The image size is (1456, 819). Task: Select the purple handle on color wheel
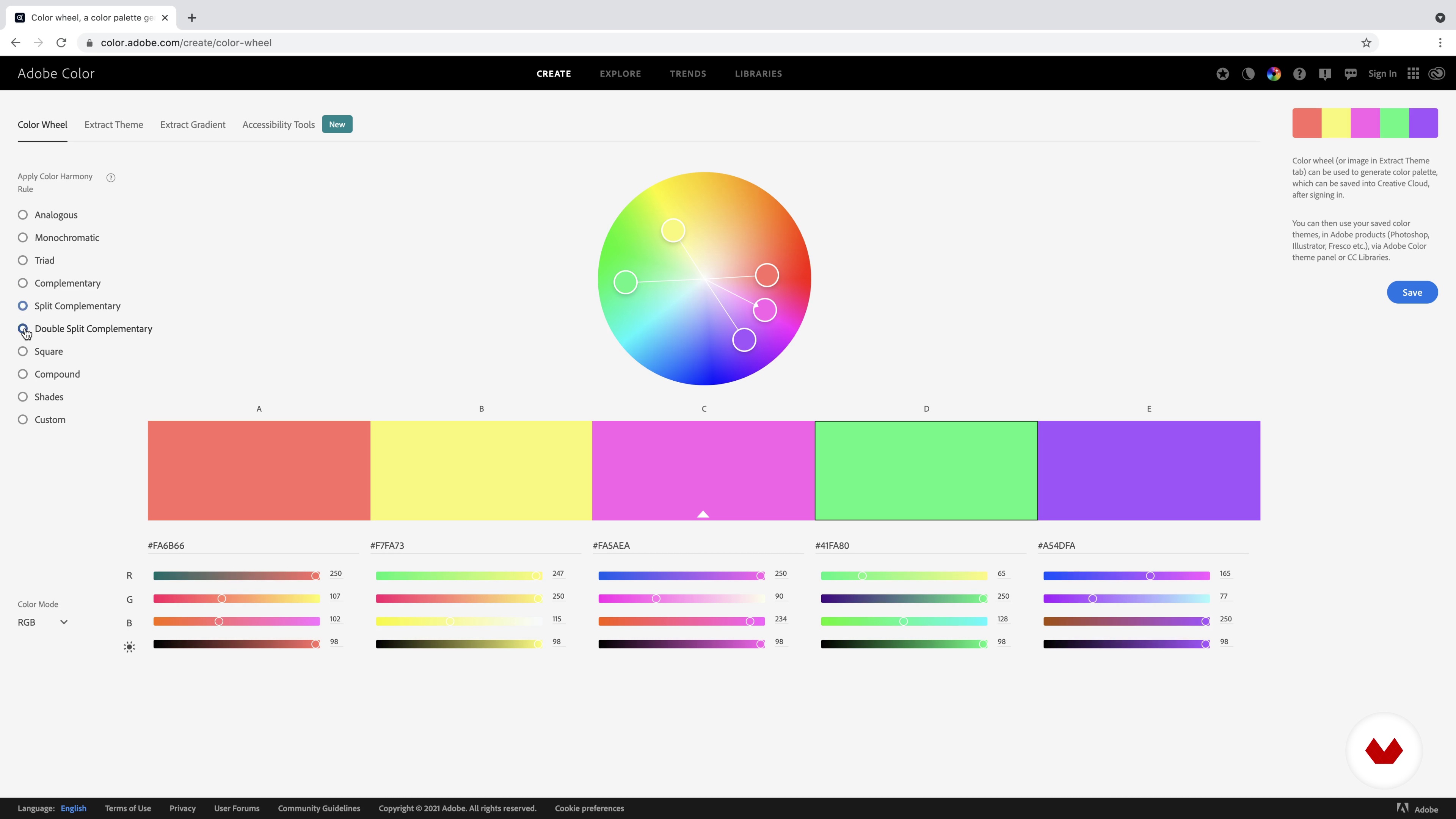(744, 340)
